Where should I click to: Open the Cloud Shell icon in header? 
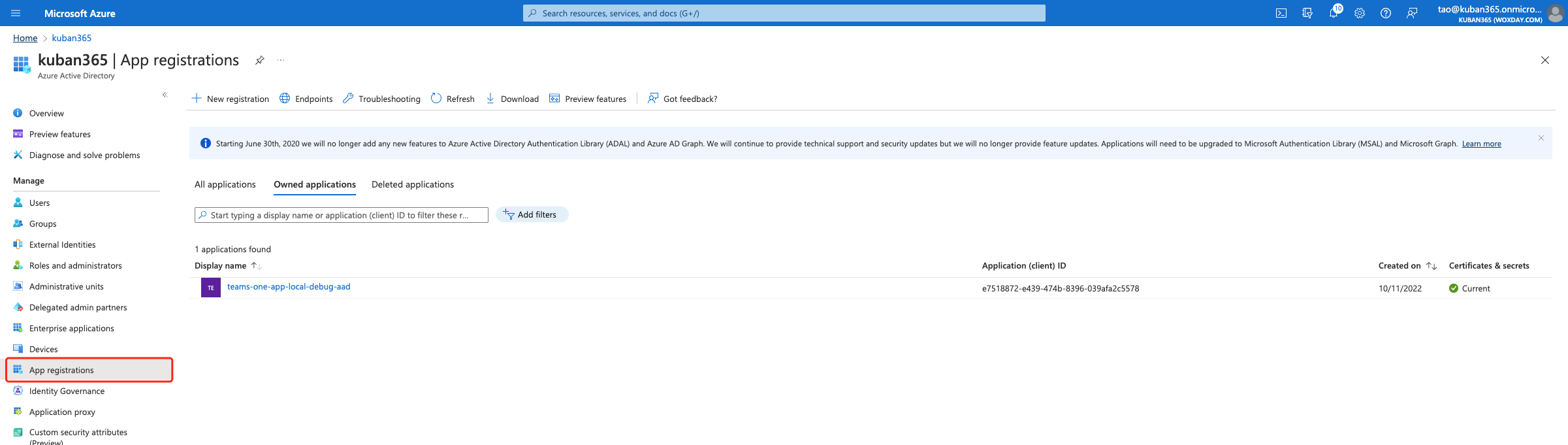coord(1281,13)
